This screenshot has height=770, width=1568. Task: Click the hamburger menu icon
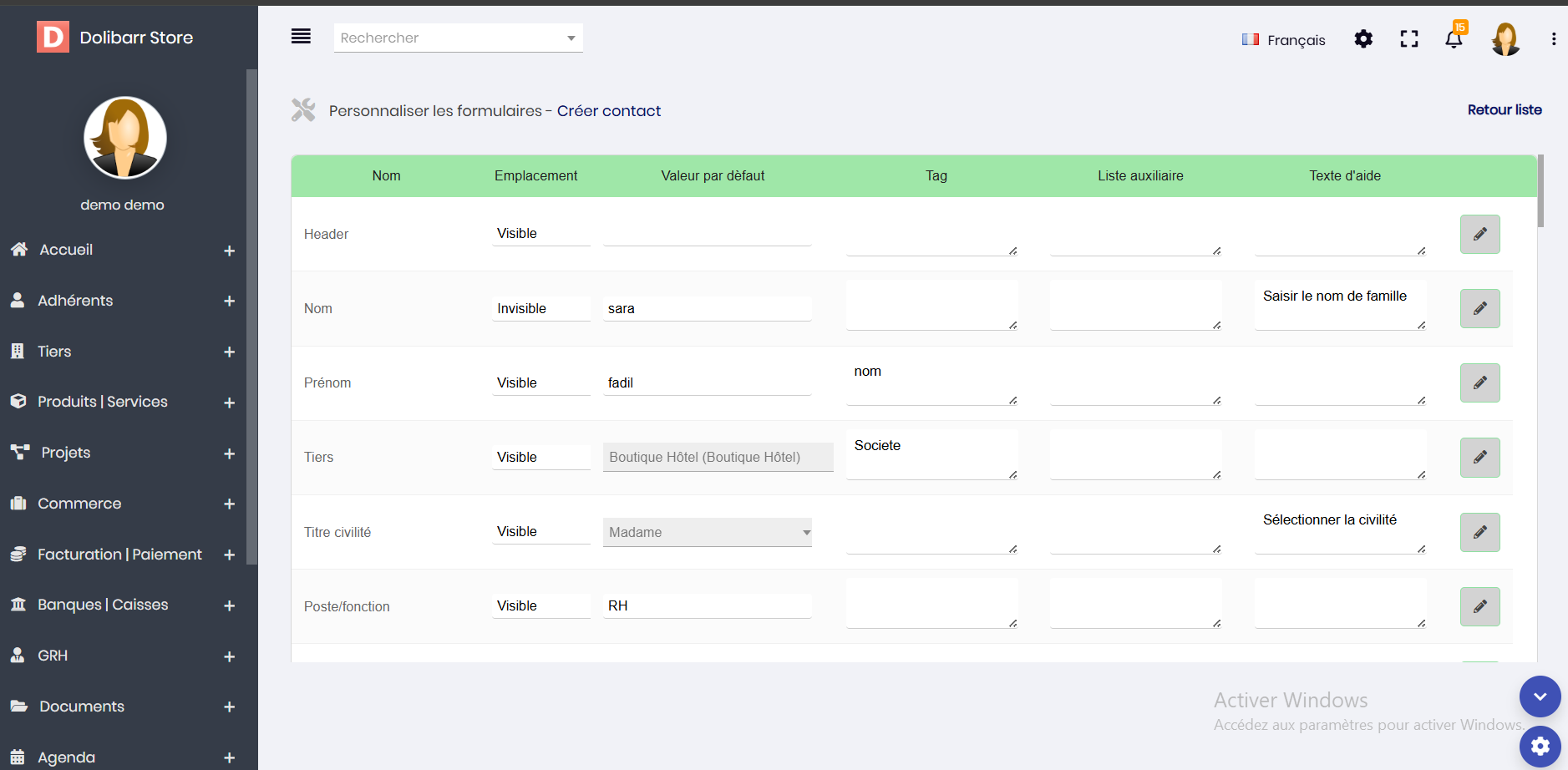click(301, 36)
